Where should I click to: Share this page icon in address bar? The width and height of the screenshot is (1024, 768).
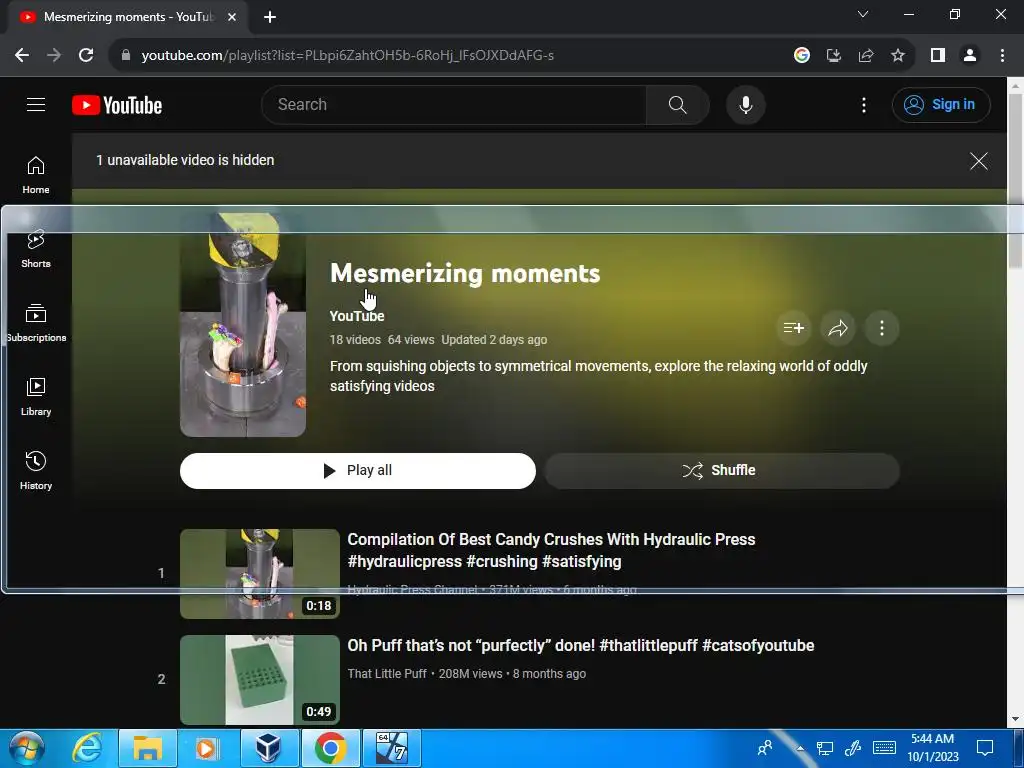point(866,56)
